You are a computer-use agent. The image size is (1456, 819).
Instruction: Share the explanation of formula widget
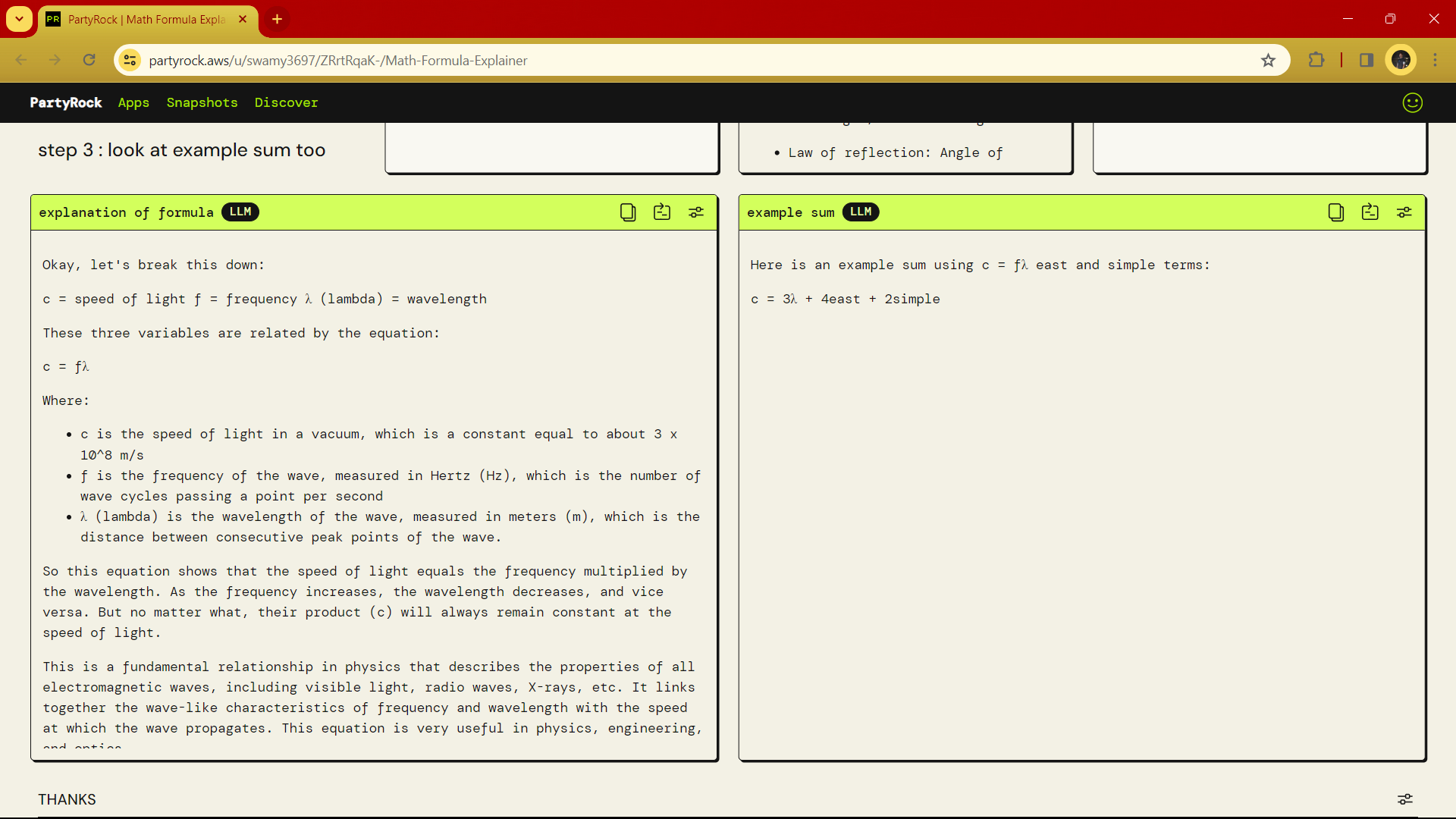tap(662, 212)
